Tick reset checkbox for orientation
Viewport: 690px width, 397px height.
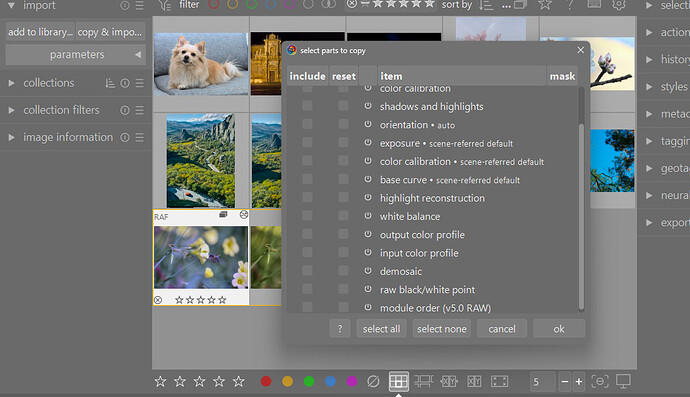tap(343, 124)
